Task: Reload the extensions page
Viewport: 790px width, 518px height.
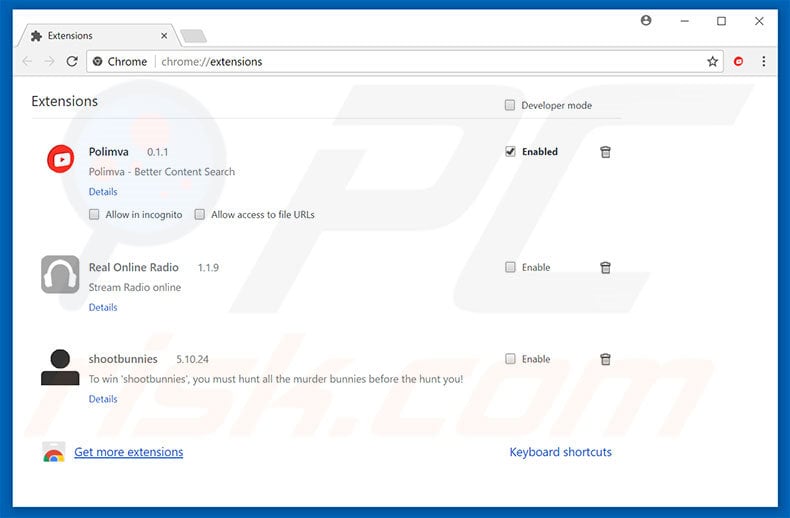Action: (72, 61)
